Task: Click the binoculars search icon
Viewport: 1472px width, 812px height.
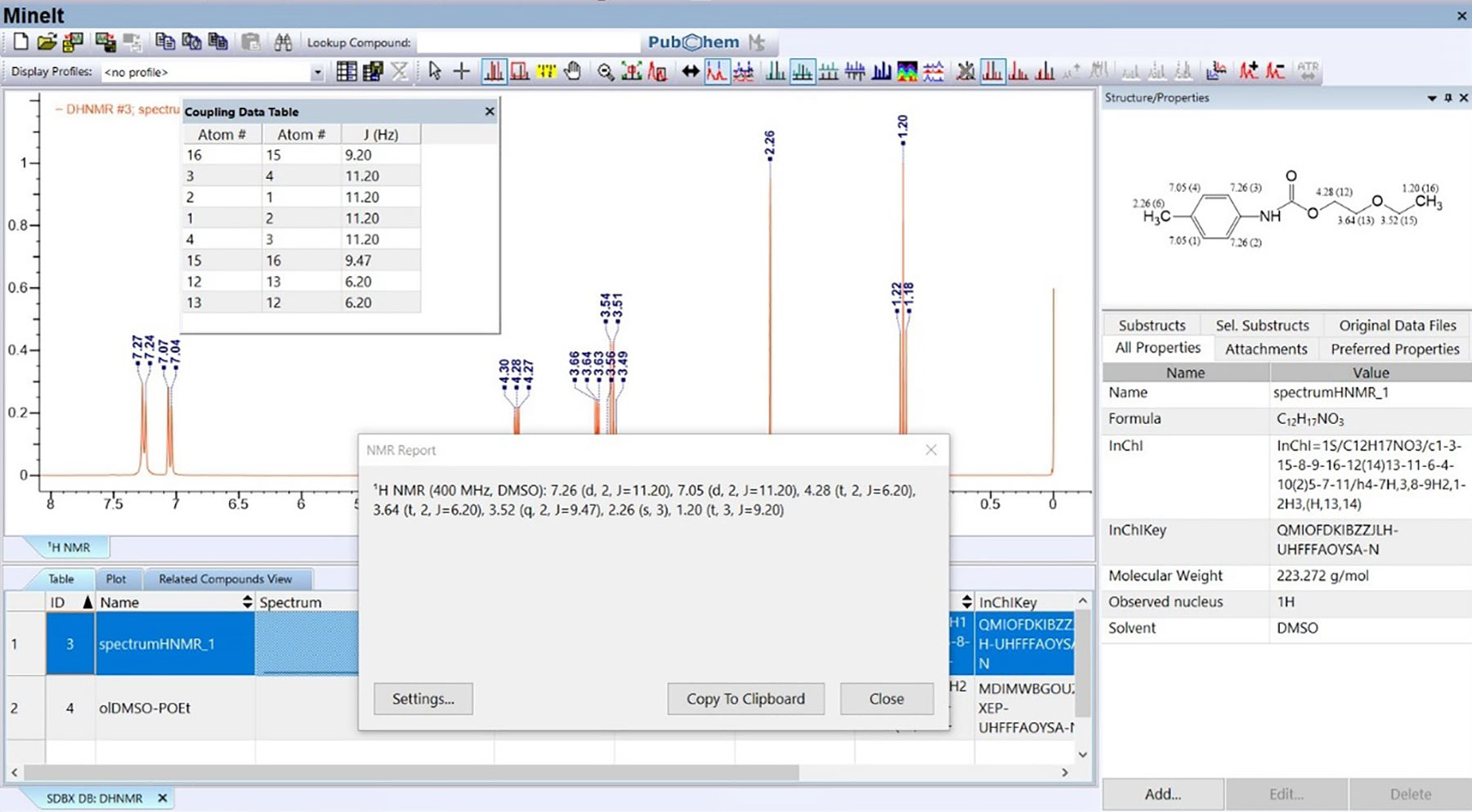Action: 283,42
